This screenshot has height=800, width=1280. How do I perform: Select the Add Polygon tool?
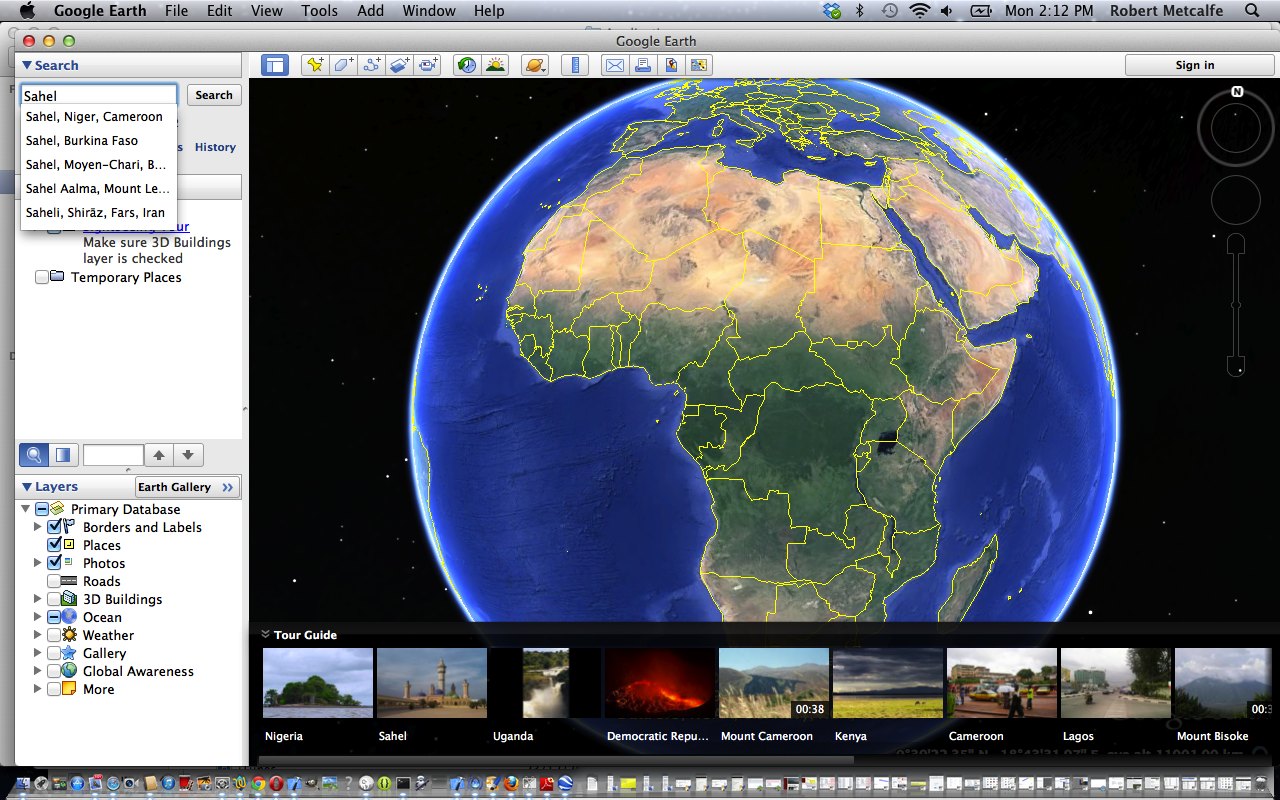(343, 65)
